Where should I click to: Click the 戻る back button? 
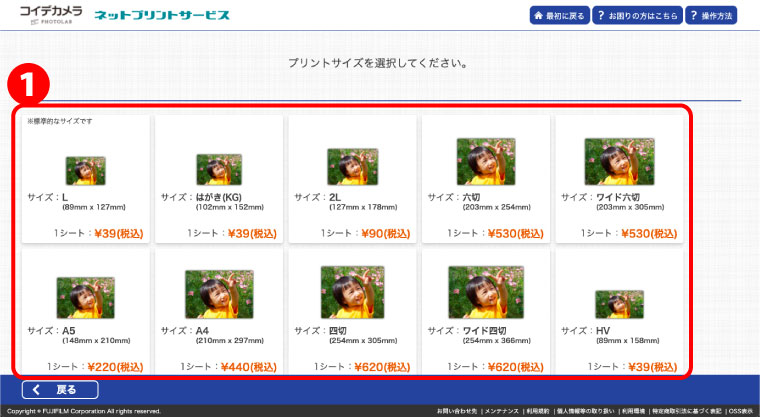pos(62,390)
